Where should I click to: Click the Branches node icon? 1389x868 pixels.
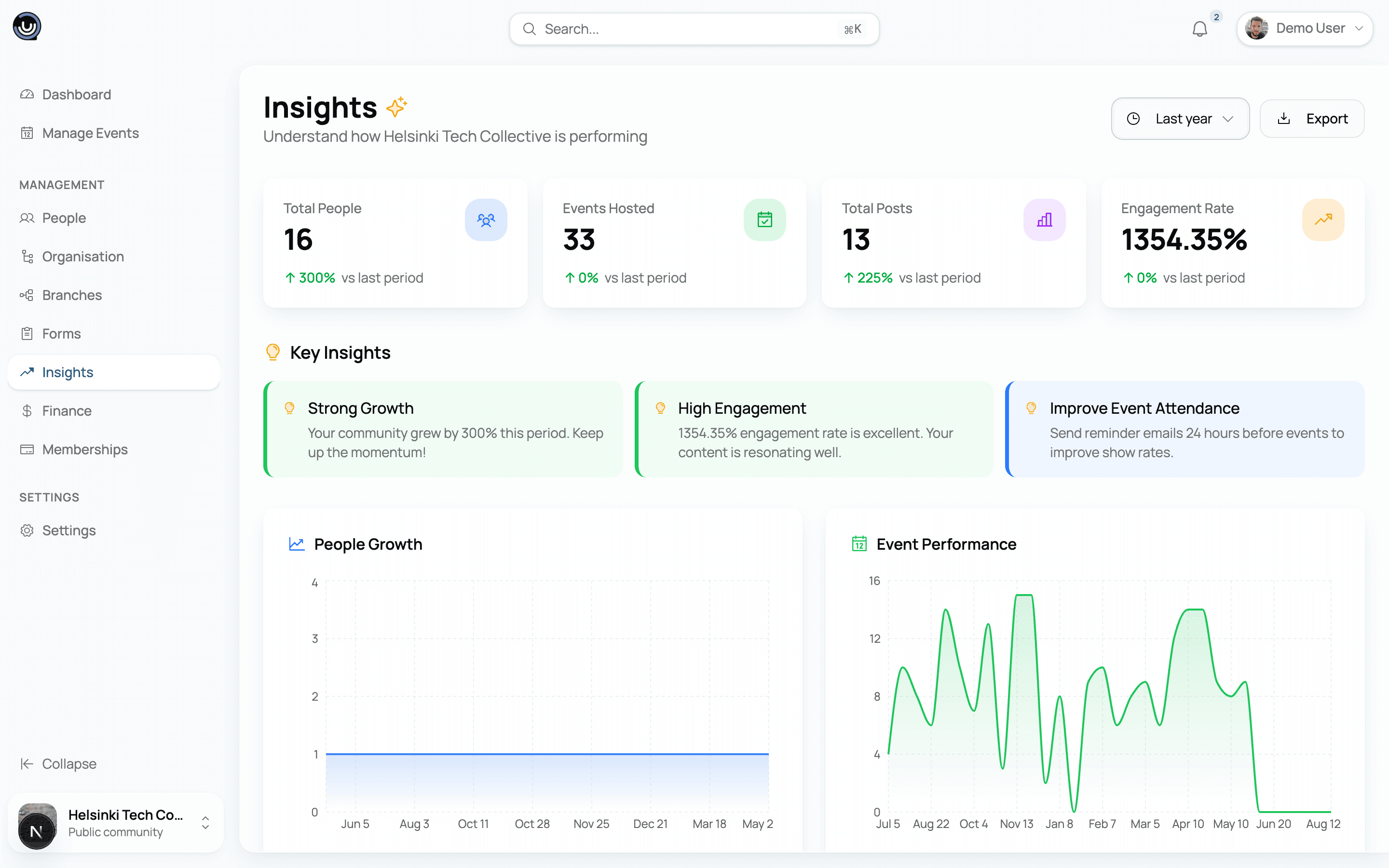(x=27, y=295)
